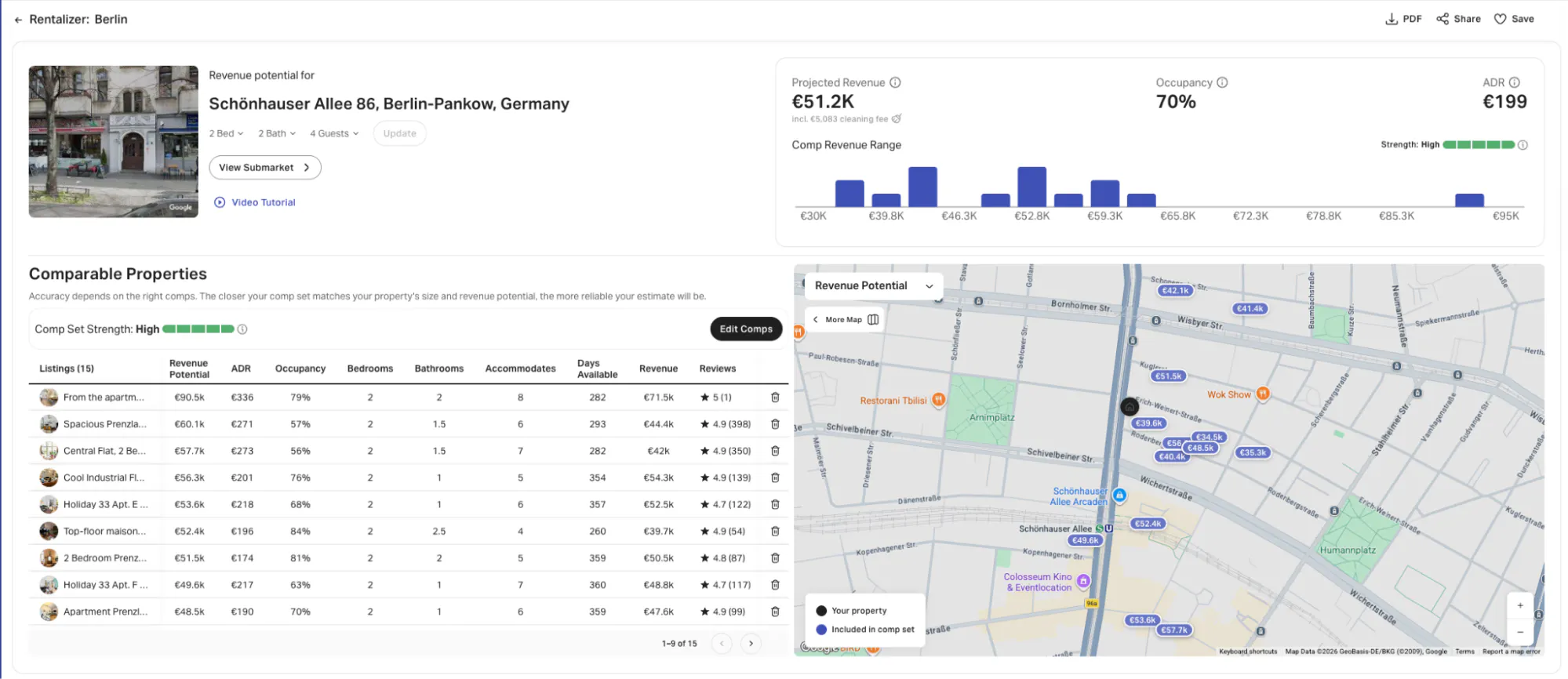1568x679 pixels.
Task: Go to next page of listings
Action: pos(751,644)
